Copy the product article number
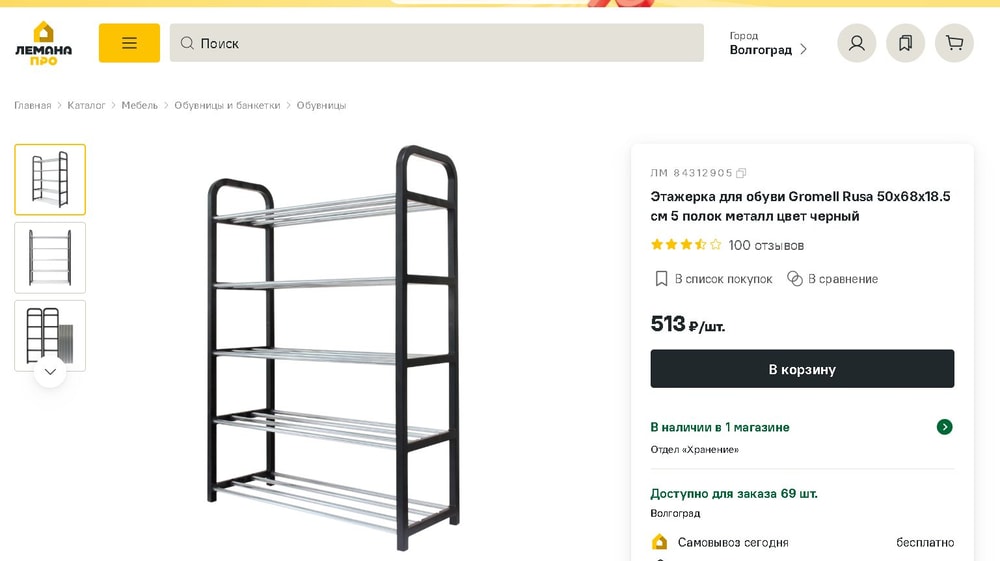This screenshot has width=1000, height=561. coord(741,173)
